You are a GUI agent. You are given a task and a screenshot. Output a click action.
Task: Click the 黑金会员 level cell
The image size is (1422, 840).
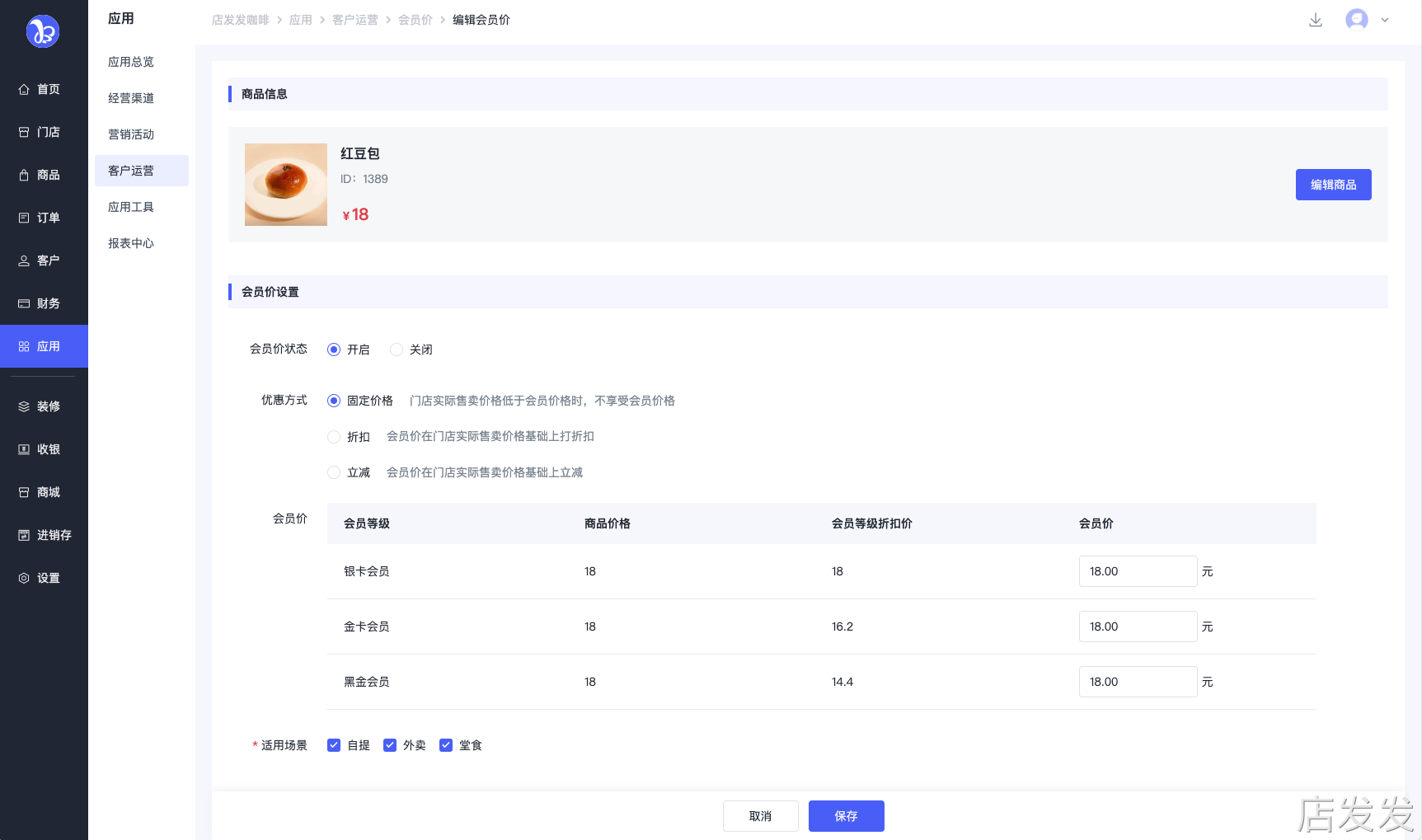pyautogui.click(x=367, y=682)
